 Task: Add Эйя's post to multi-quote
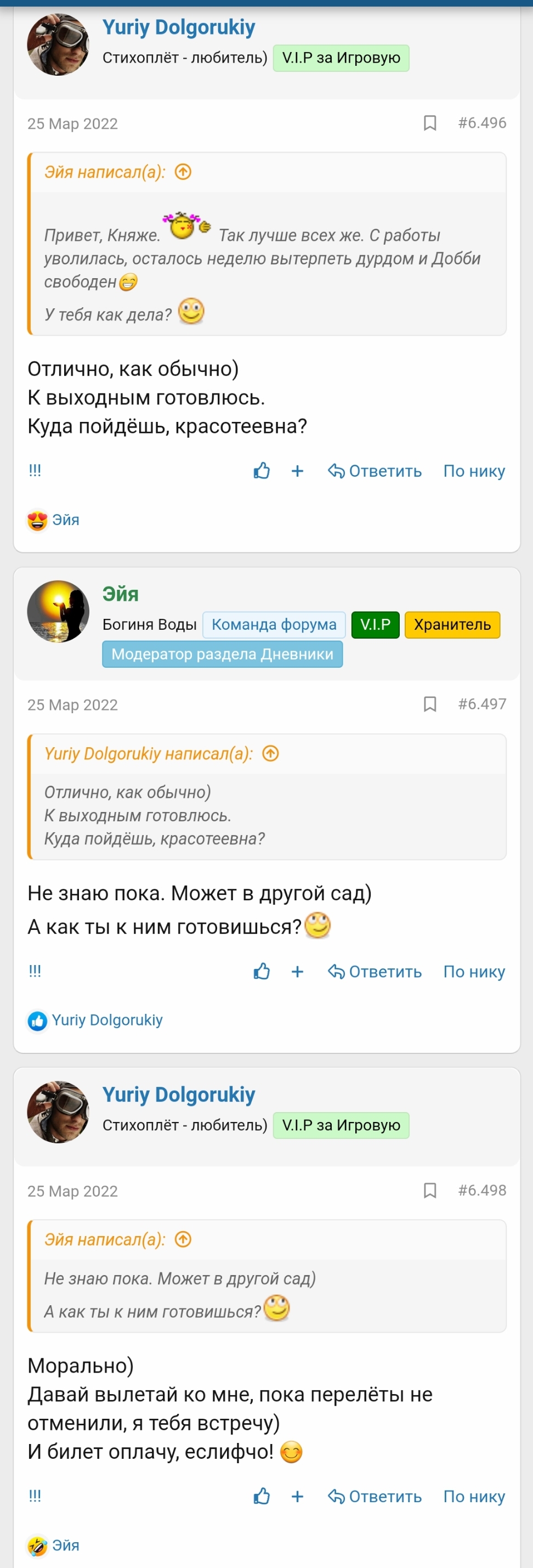298,972
